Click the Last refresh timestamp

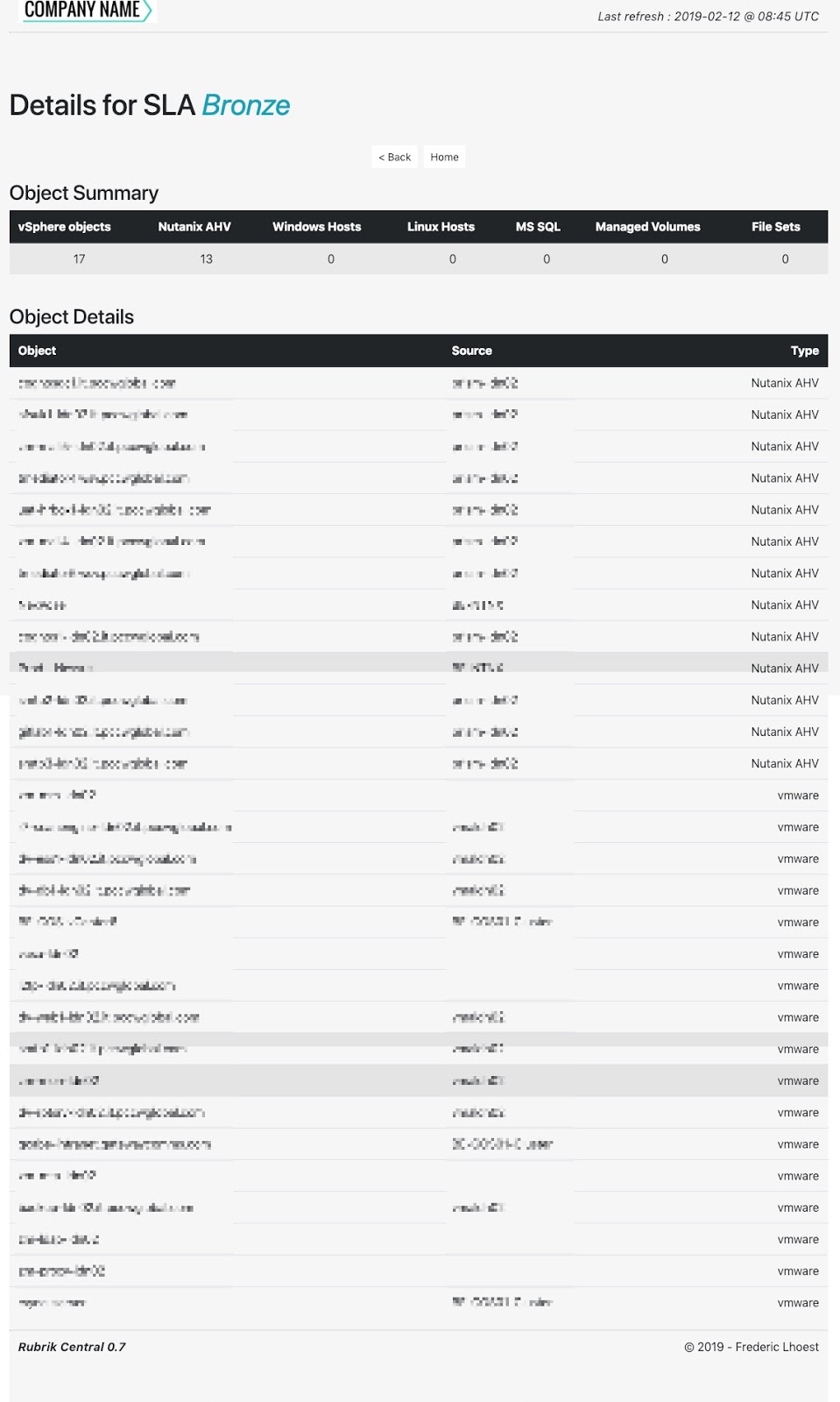click(709, 17)
